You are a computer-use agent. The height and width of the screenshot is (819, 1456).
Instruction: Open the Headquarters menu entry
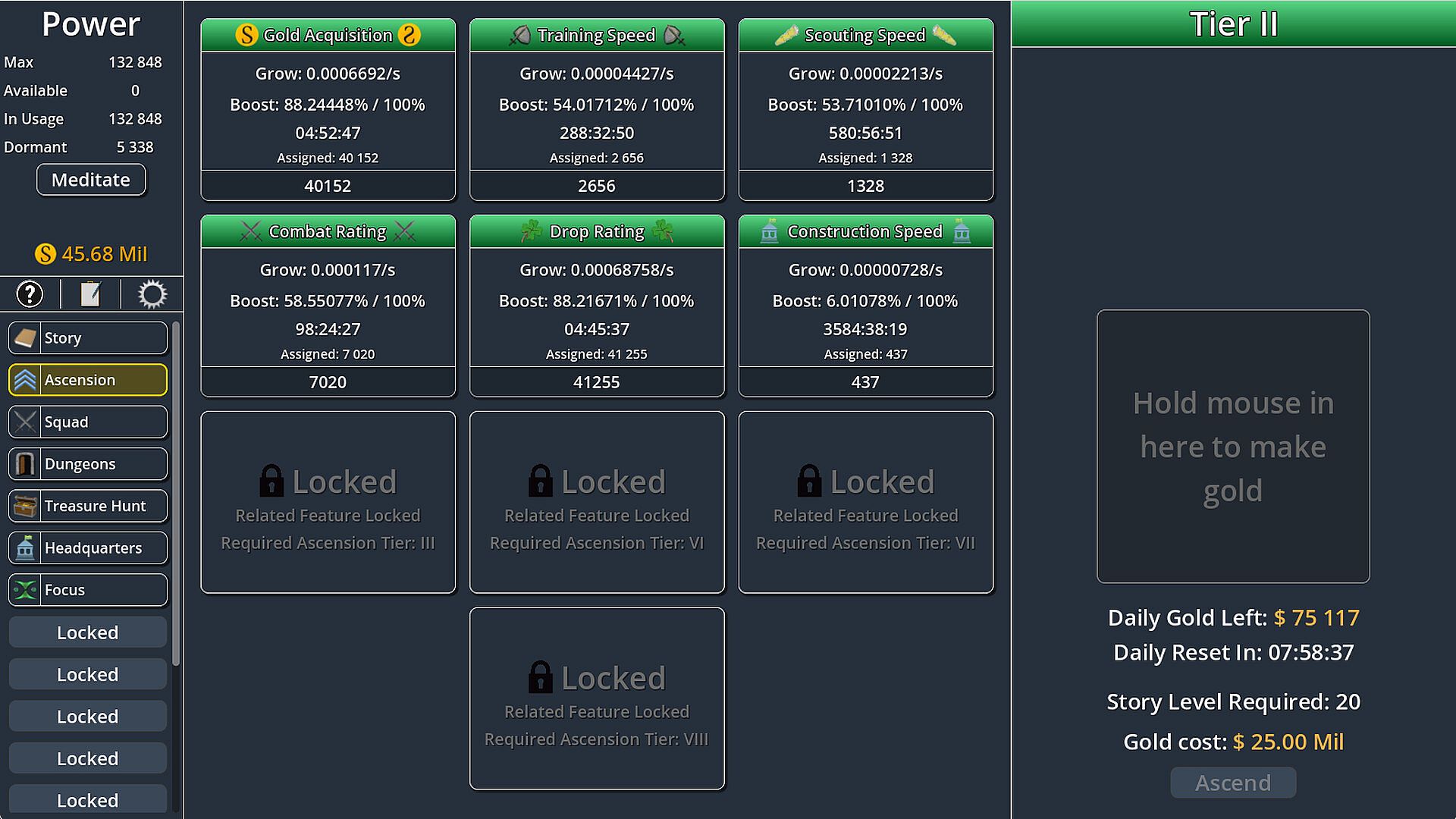click(88, 548)
